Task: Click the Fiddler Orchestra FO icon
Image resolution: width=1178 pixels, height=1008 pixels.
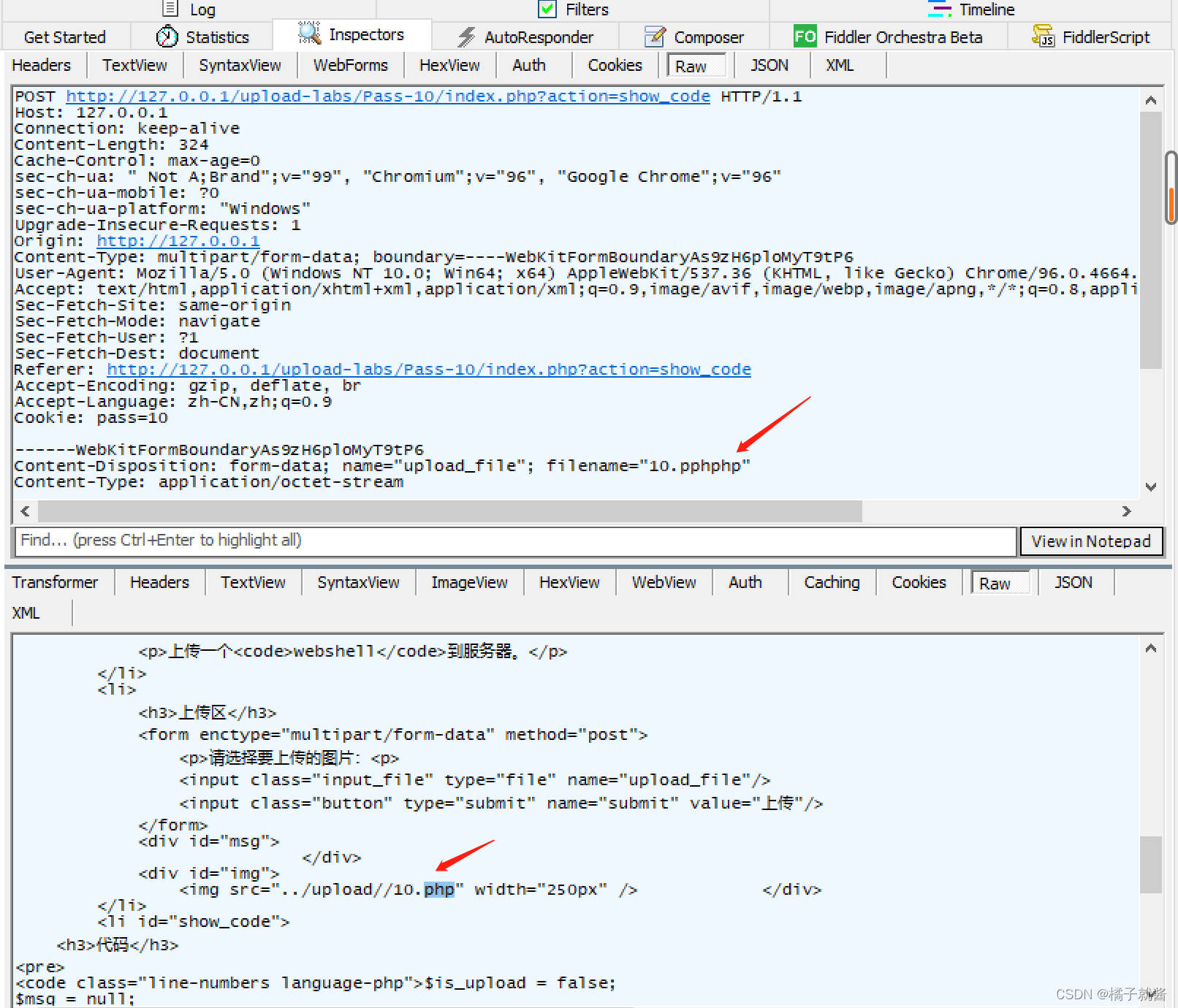Action: pyautogui.click(x=805, y=37)
